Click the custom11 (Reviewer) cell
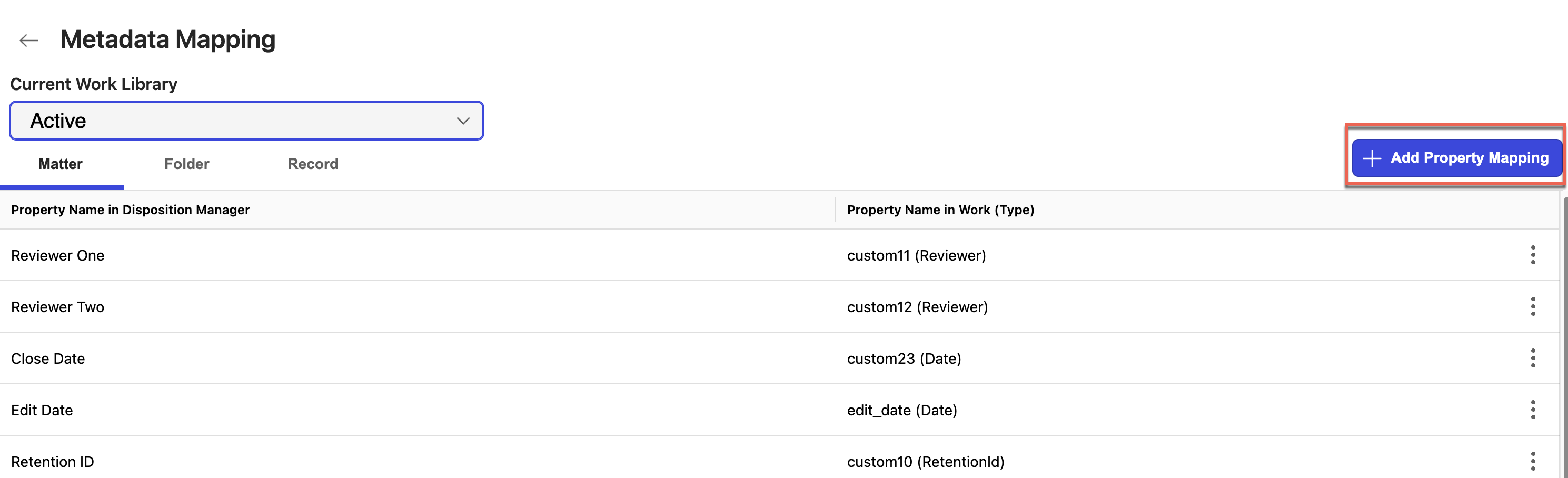The image size is (1568, 478). 916,256
